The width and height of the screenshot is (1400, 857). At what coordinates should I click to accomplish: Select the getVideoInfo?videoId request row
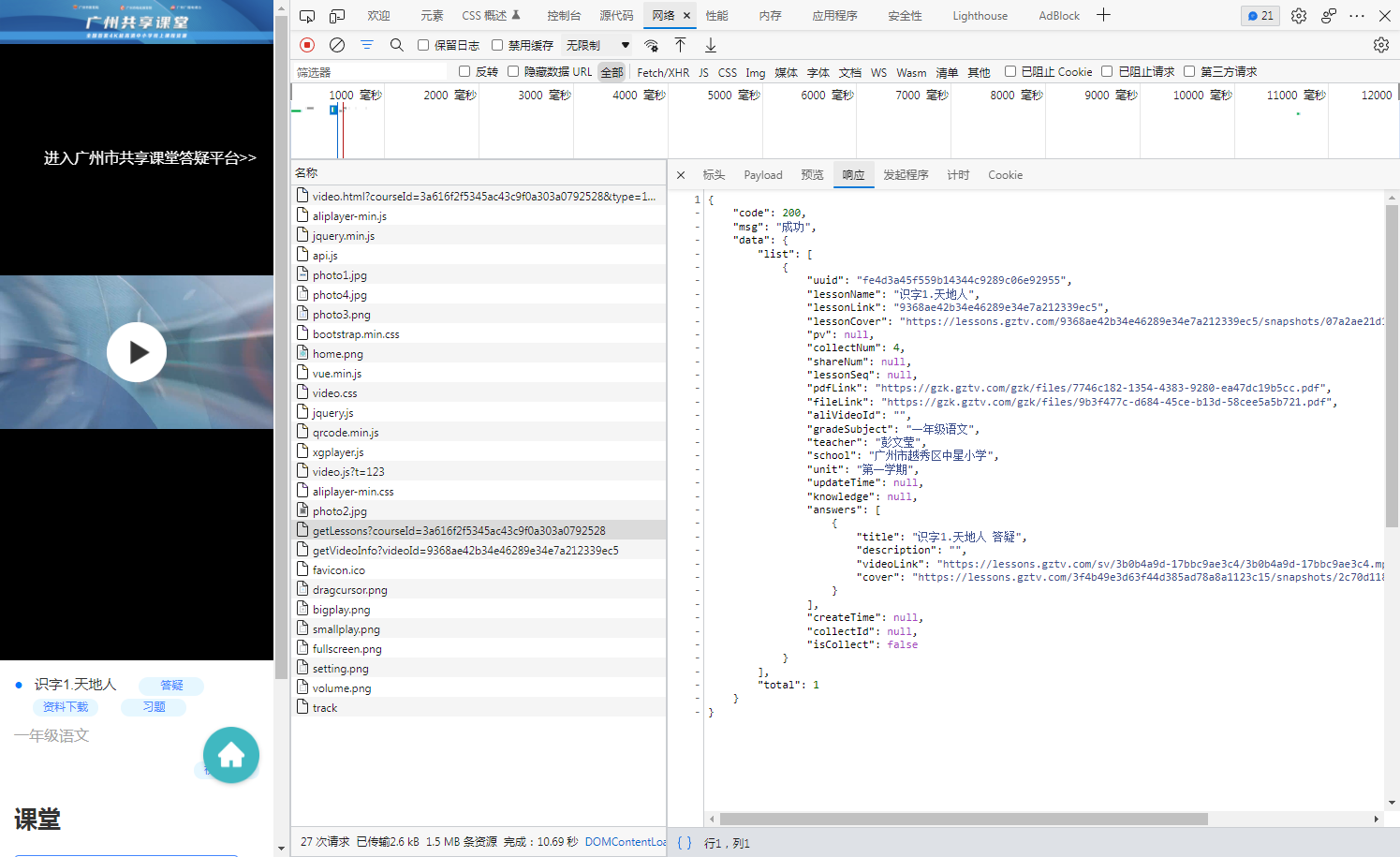479,550
